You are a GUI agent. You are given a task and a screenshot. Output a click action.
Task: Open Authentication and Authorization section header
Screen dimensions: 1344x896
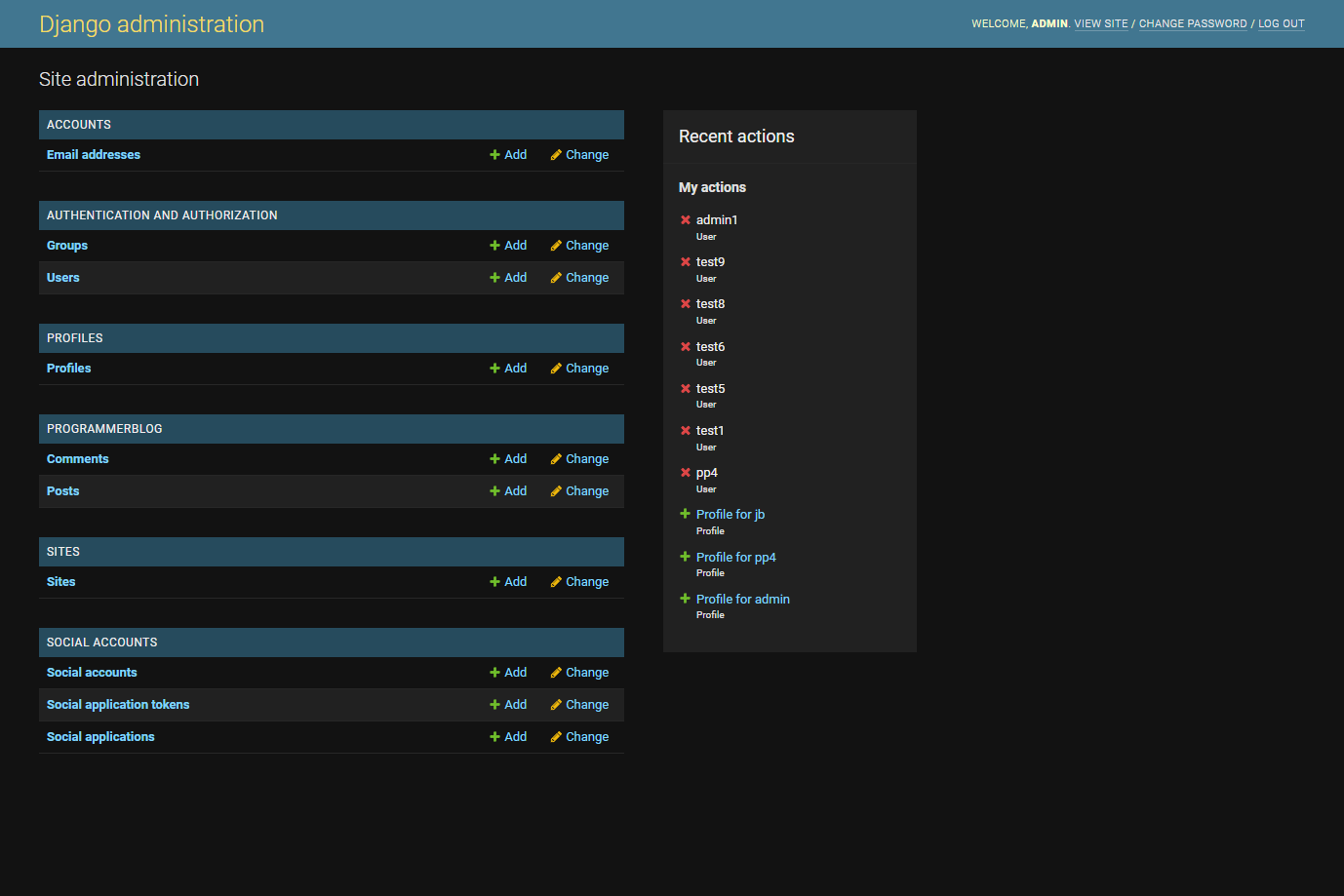pos(162,215)
